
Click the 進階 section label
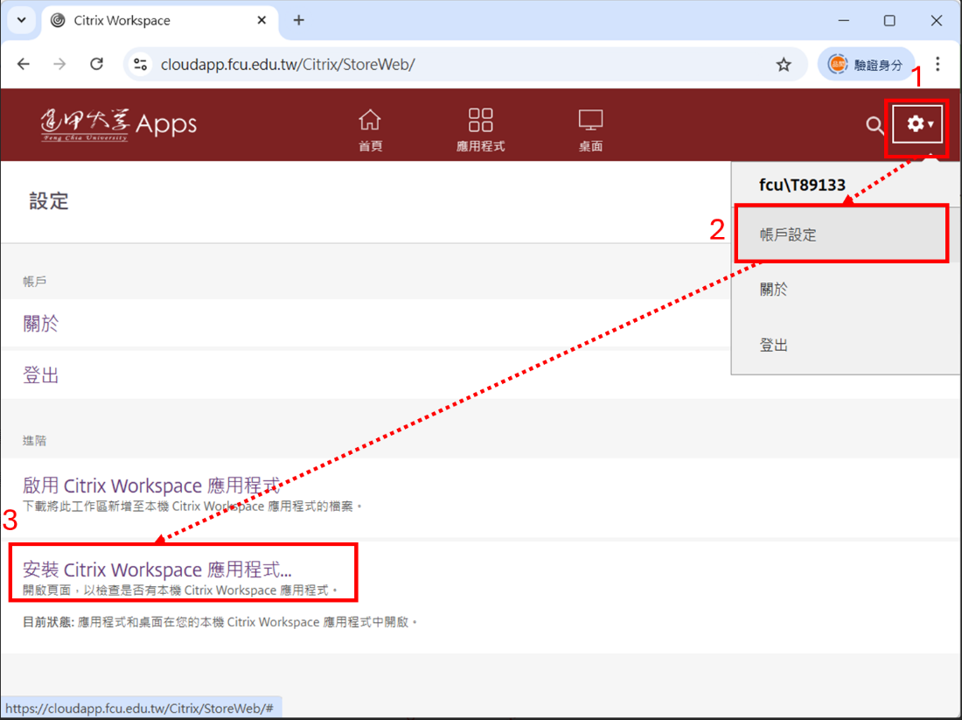click(x=34, y=440)
